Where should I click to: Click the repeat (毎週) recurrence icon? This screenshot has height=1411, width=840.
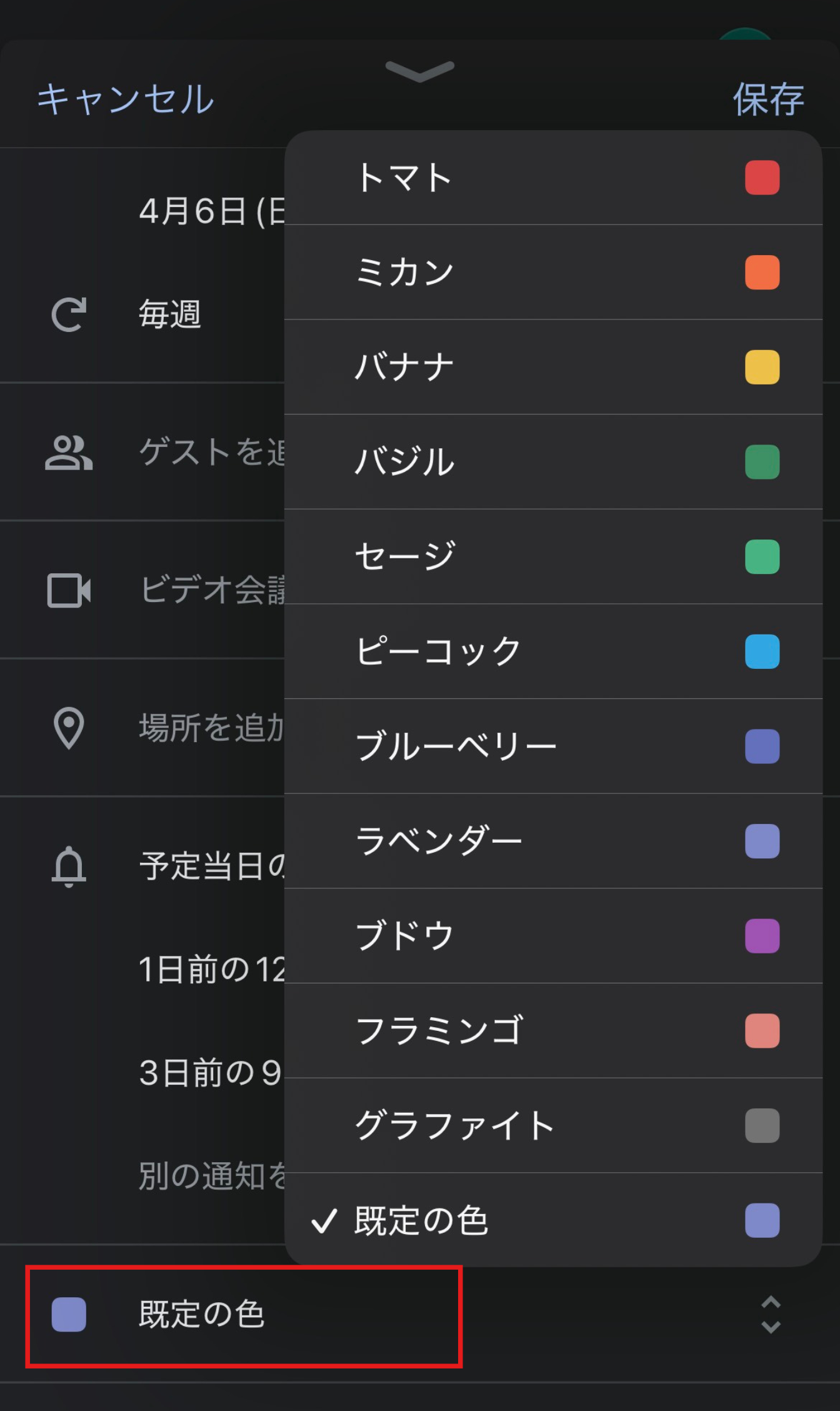point(68,314)
